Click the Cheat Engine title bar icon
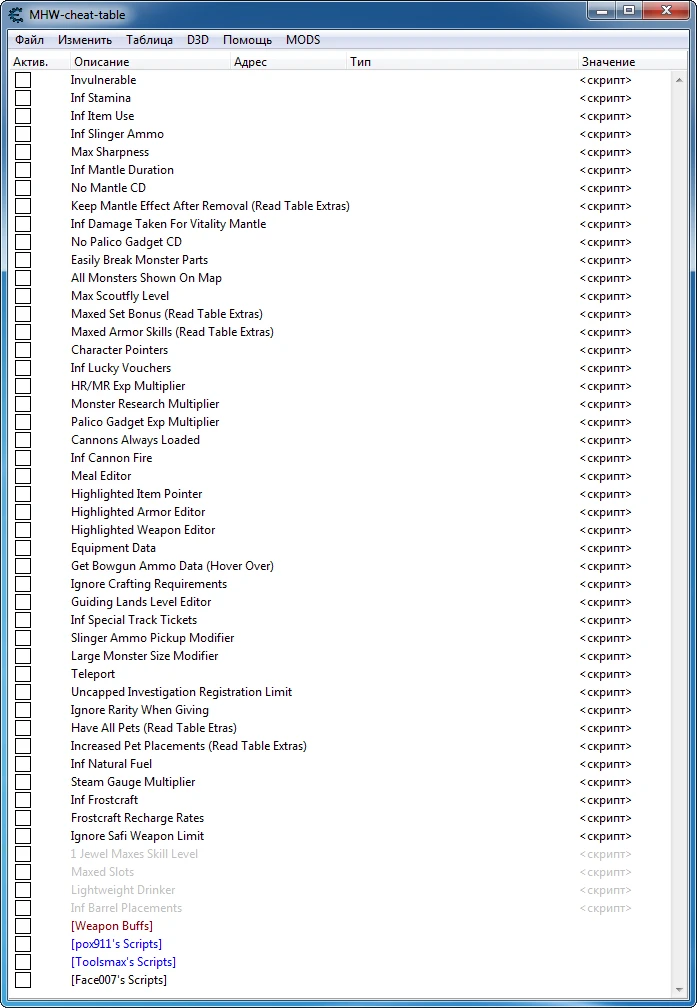 16,14
